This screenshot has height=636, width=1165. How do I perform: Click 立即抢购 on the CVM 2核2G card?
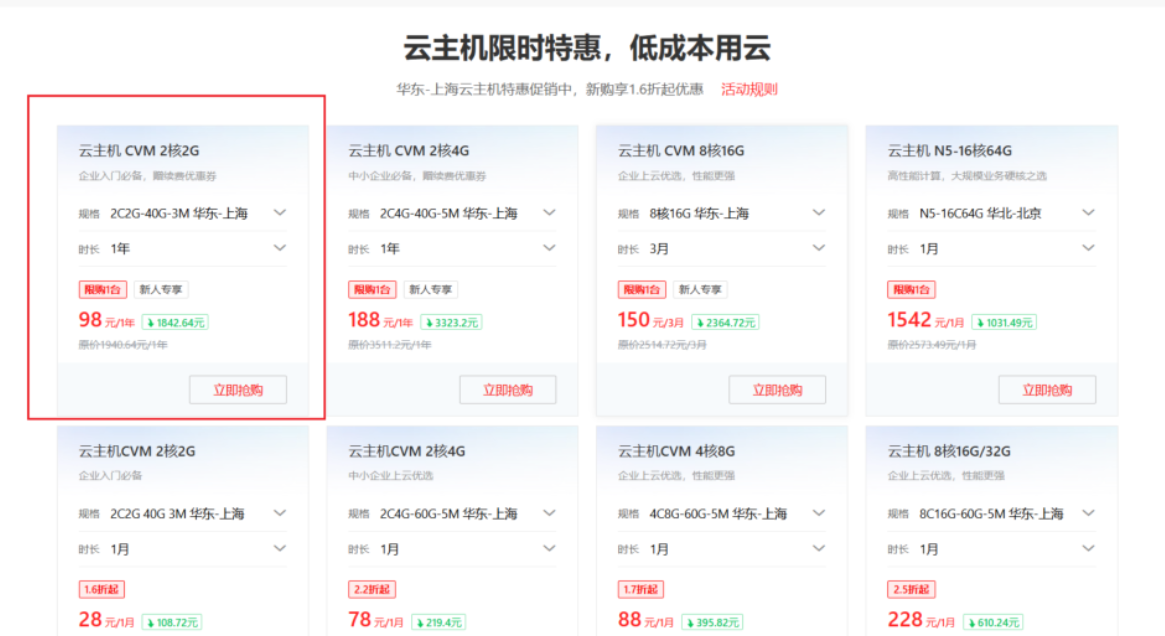[238, 390]
